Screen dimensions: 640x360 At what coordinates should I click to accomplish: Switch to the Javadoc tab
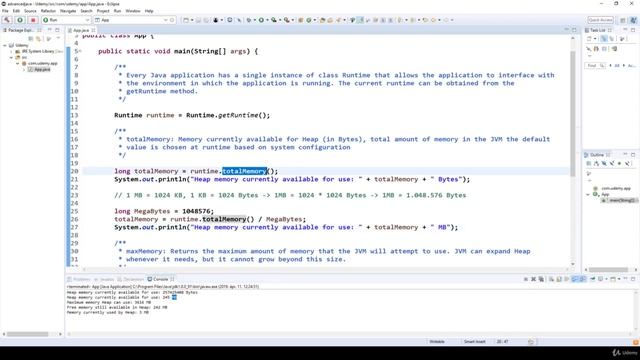tap(104, 279)
